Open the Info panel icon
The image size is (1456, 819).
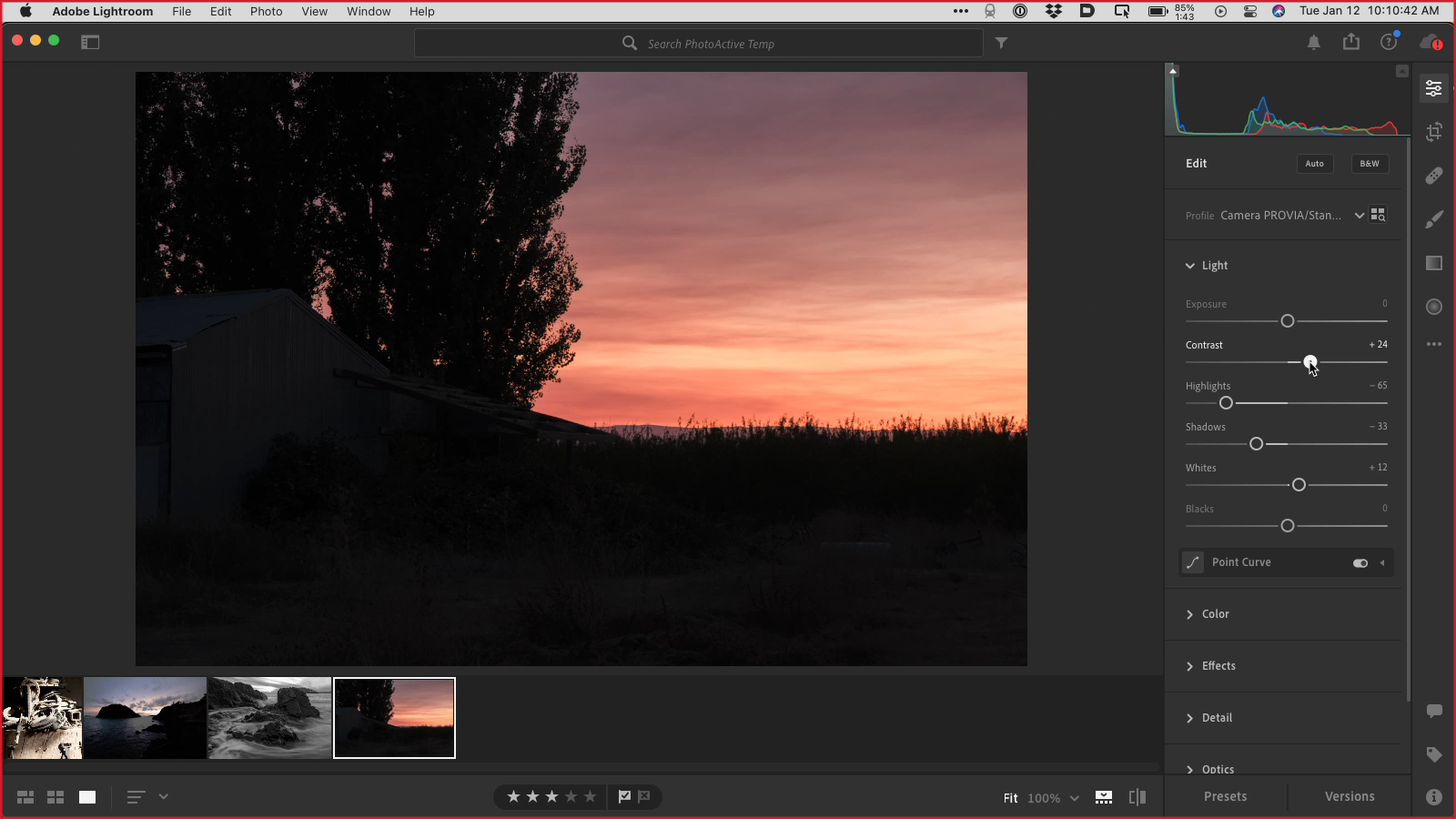(x=1434, y=797)
